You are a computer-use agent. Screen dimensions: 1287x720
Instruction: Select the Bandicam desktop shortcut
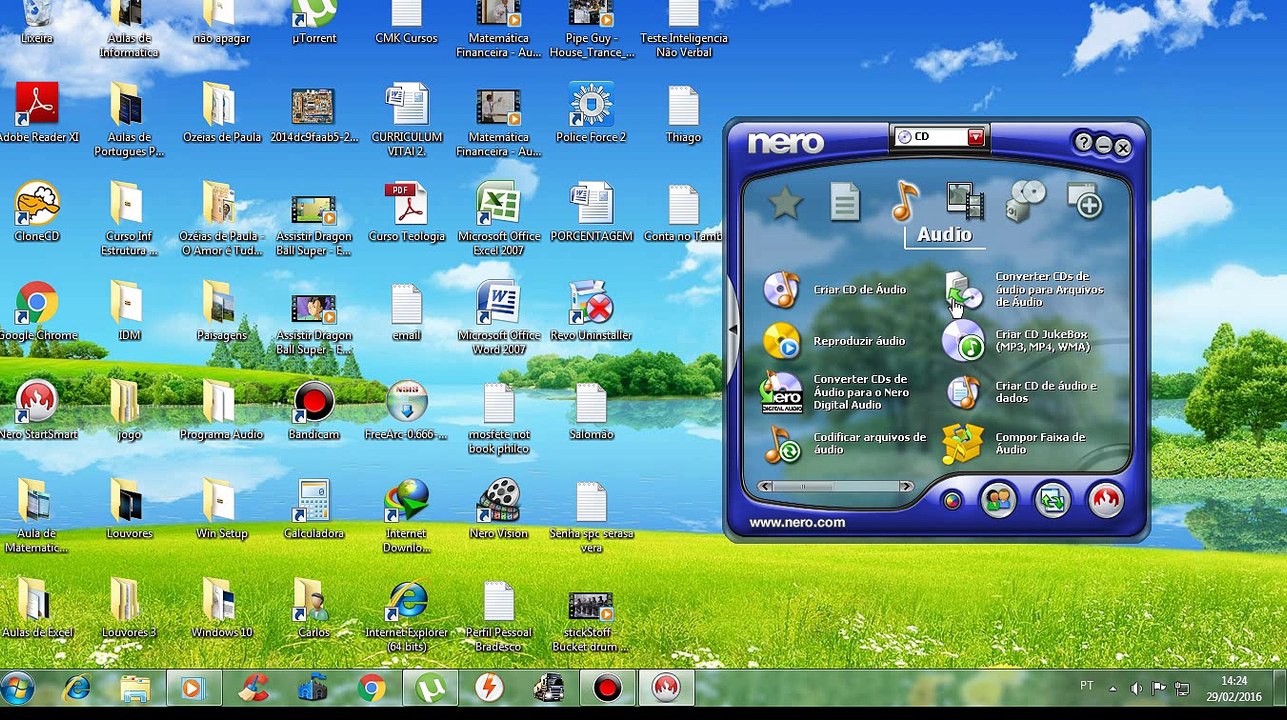[314, 410]
